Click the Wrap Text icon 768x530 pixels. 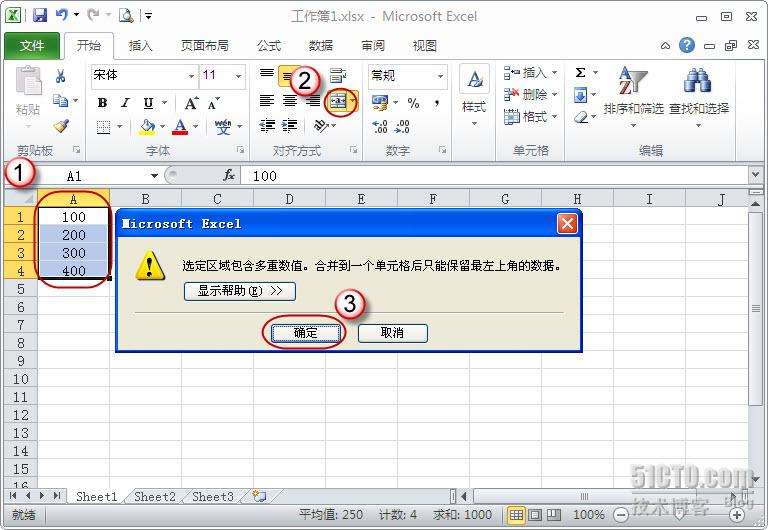tap(337, 75)
